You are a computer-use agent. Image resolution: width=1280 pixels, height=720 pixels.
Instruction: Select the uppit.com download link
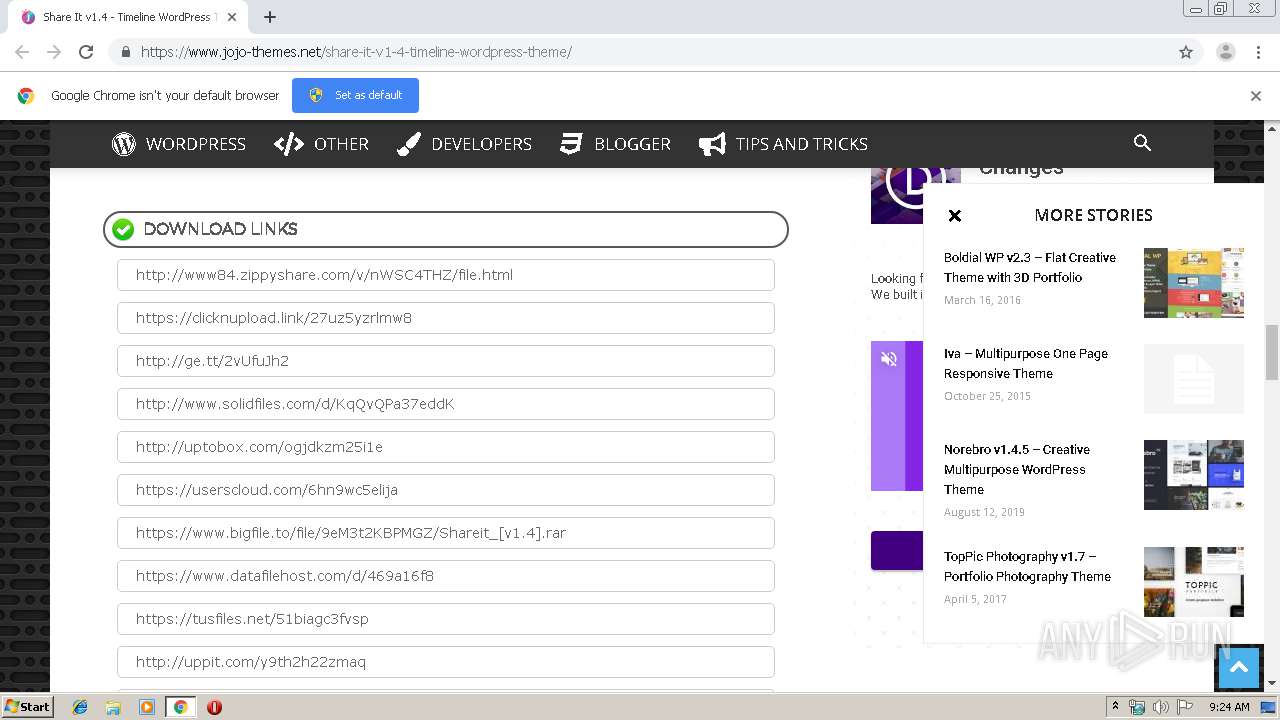point(446,662)
